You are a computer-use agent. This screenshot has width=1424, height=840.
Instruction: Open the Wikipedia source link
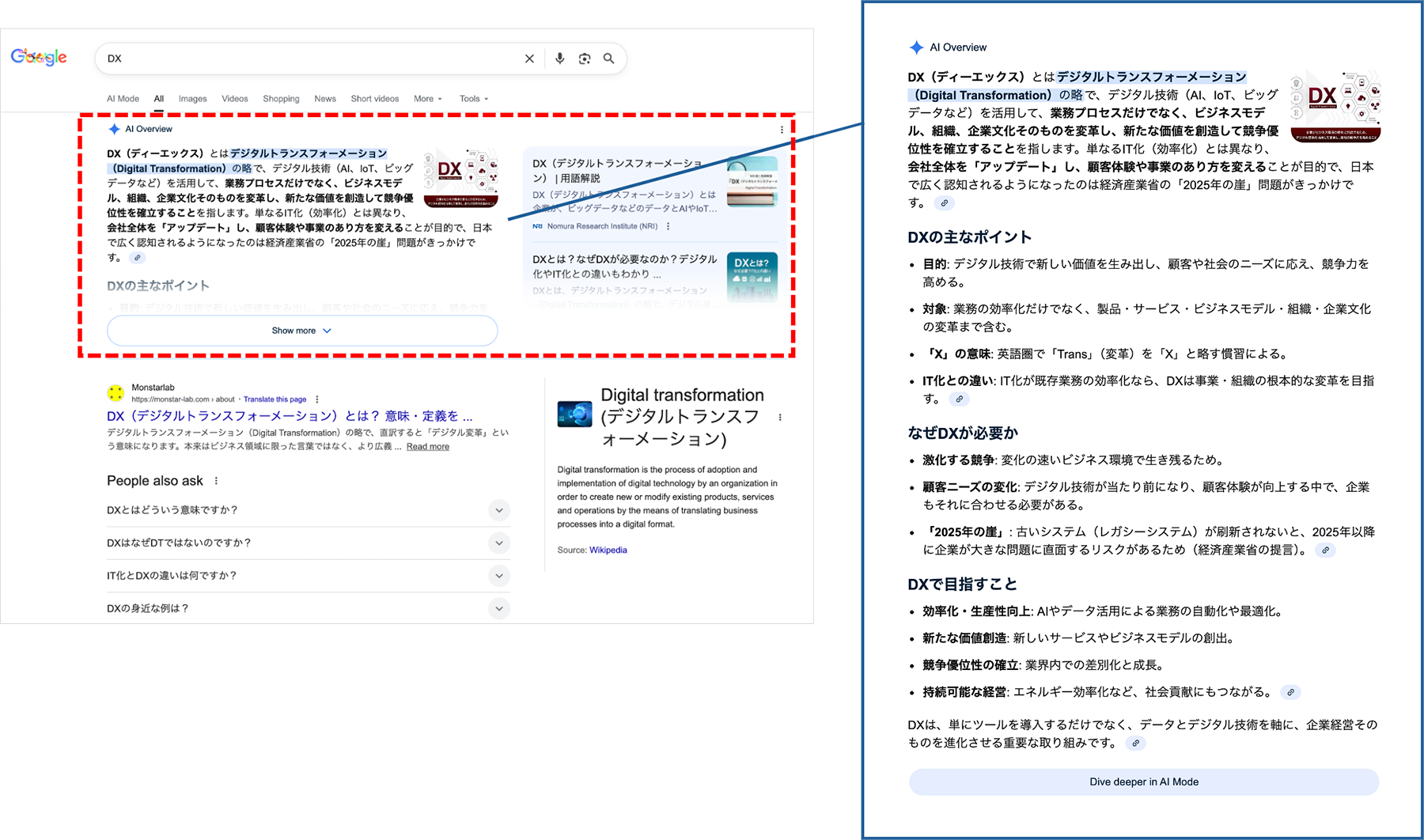click(608, 550)
